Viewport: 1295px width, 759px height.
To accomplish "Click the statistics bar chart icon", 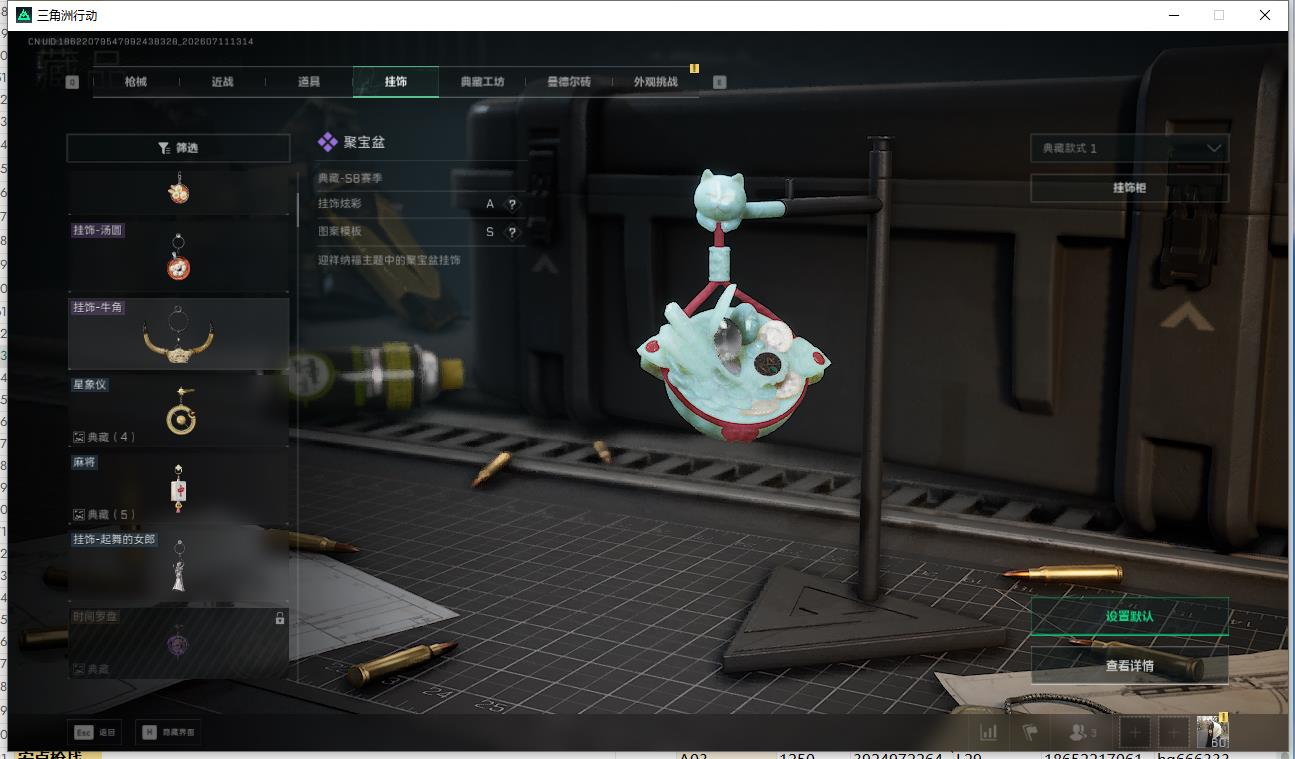I will (989, 732).
